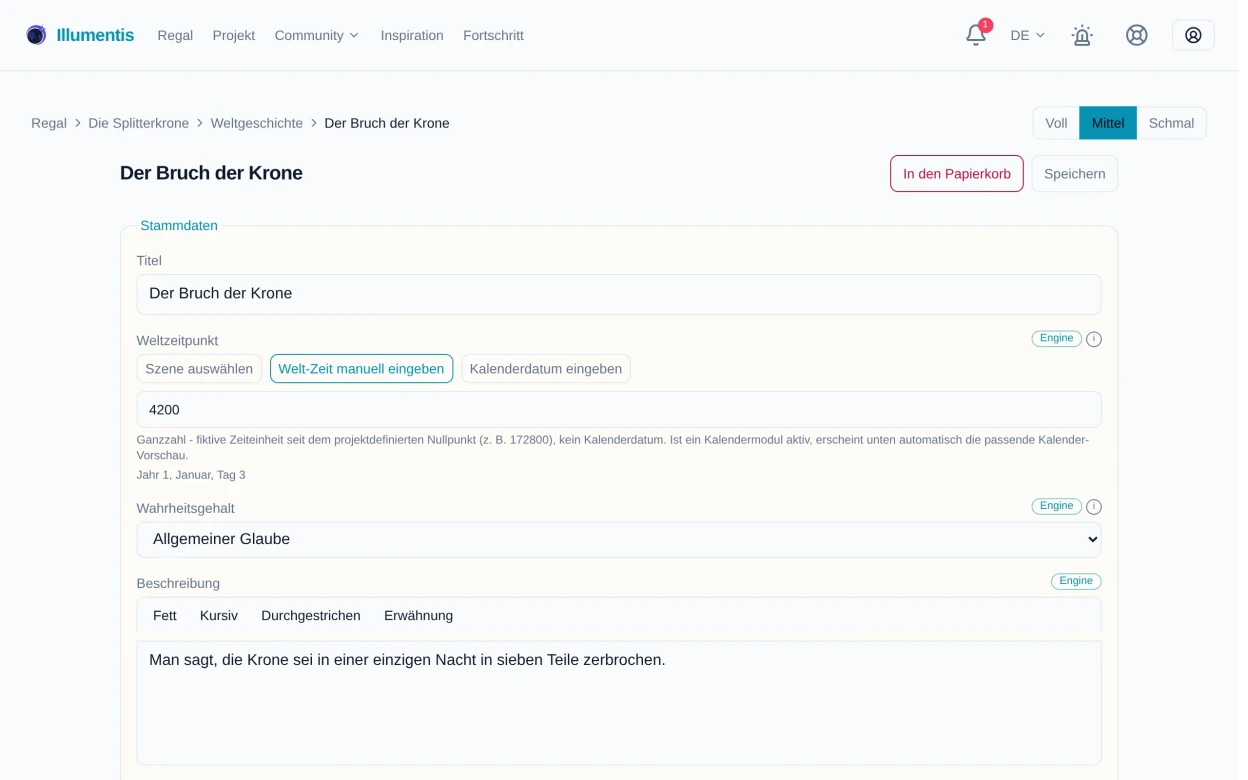
Task: Apply Fett formatting
Action: [x=165, y=616]
